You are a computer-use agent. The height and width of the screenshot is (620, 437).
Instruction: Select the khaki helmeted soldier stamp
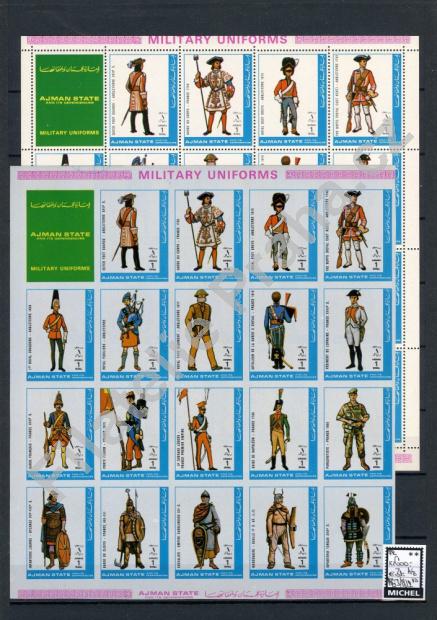point(209,335)
